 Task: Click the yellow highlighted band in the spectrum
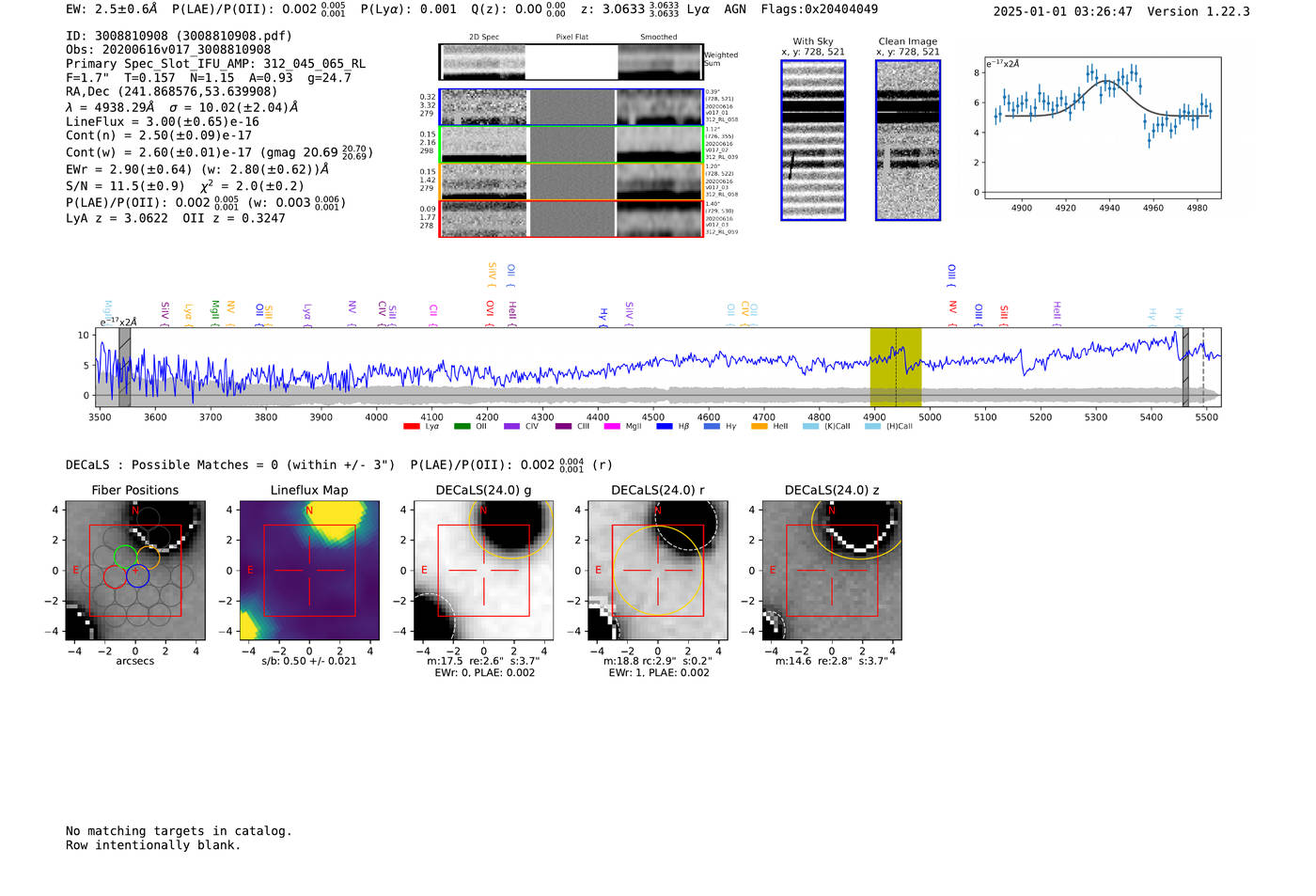pos(896,368)
